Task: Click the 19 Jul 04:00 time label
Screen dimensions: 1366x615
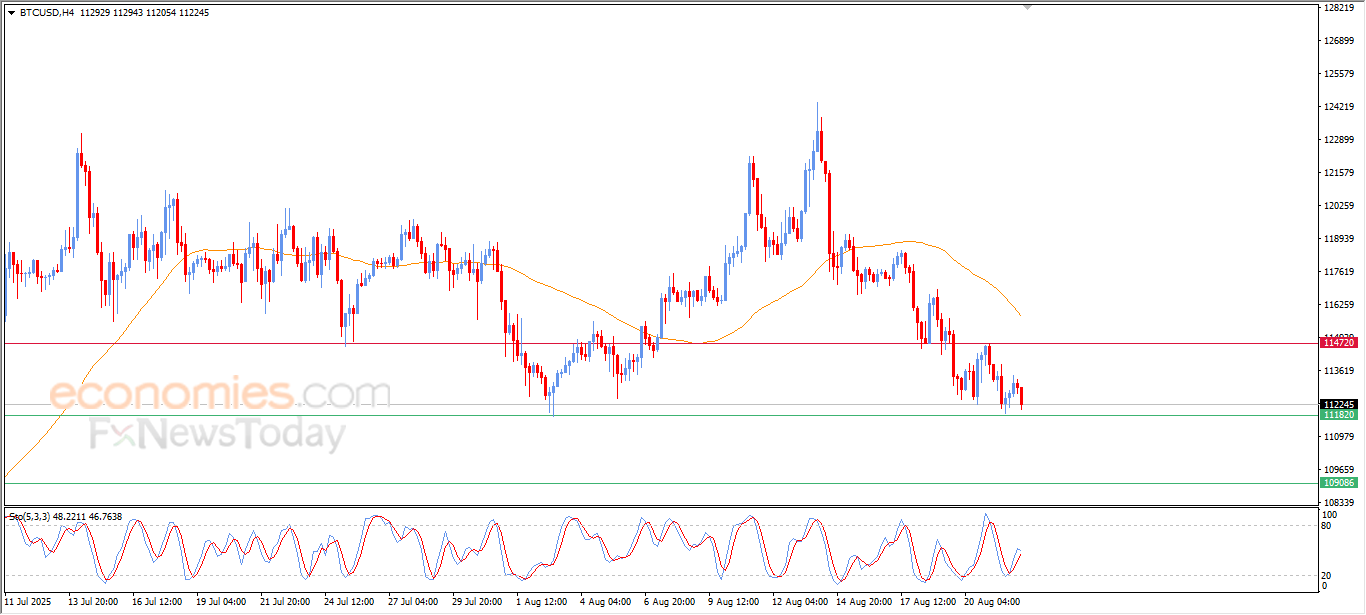Action: click(x=222, y=602)
